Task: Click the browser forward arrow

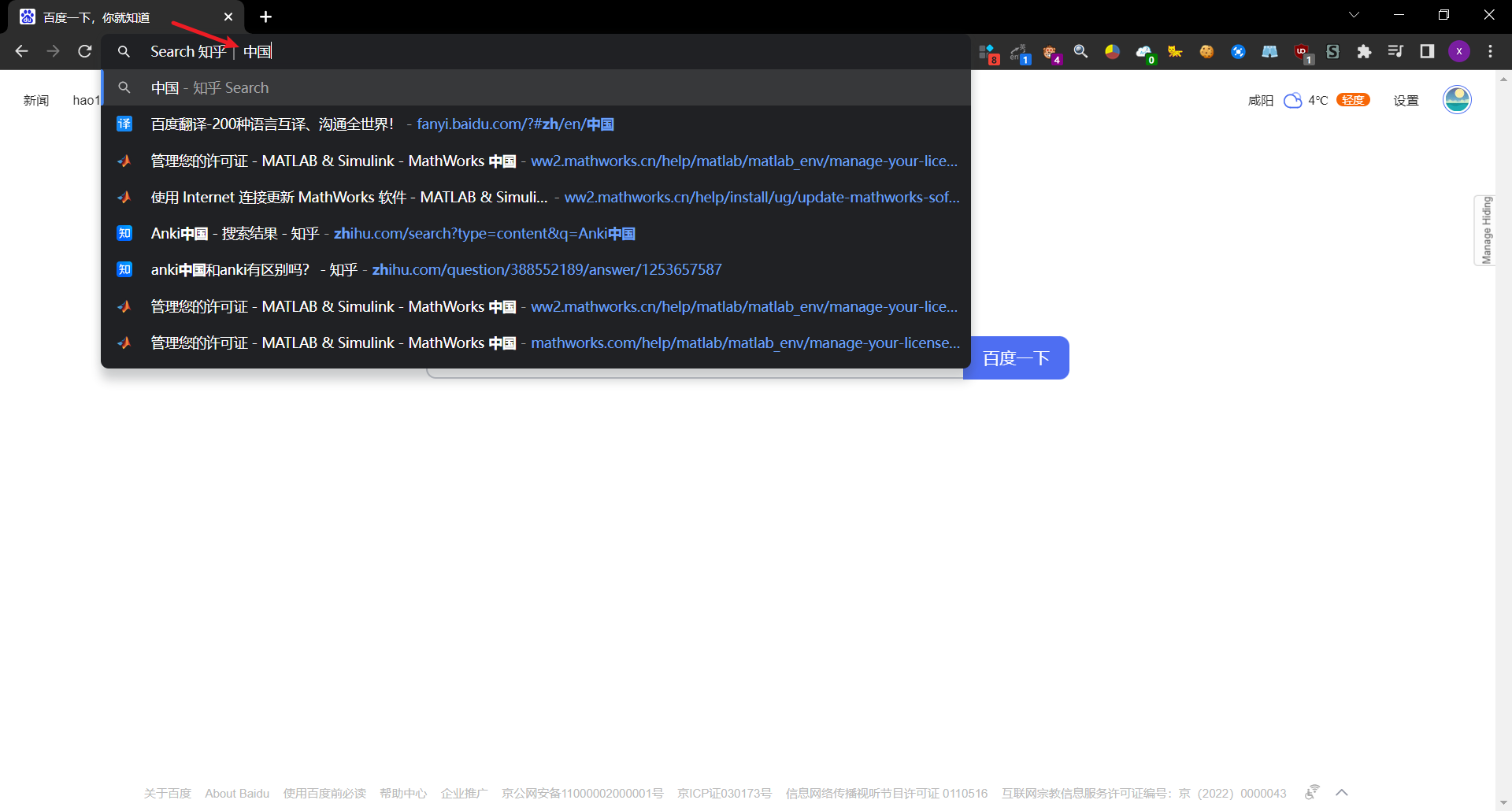Action: click(x=53, y=51)
